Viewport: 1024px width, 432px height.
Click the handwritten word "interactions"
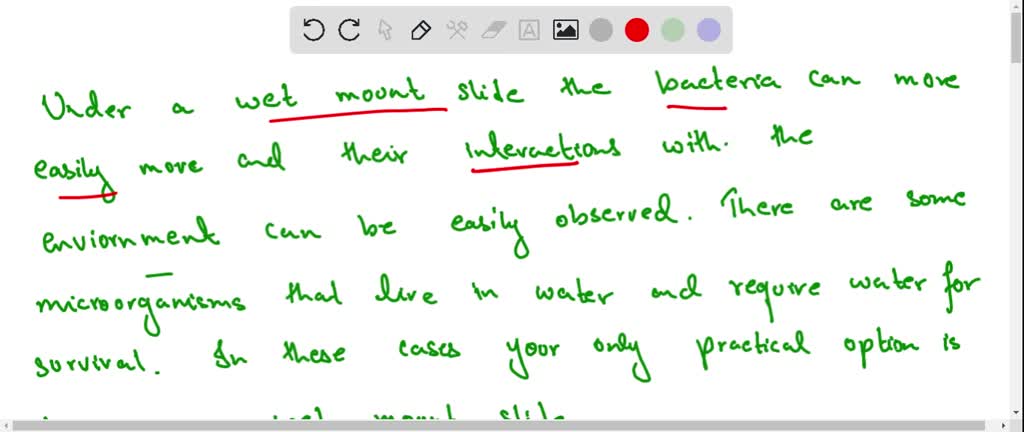(x=543, y=147)
